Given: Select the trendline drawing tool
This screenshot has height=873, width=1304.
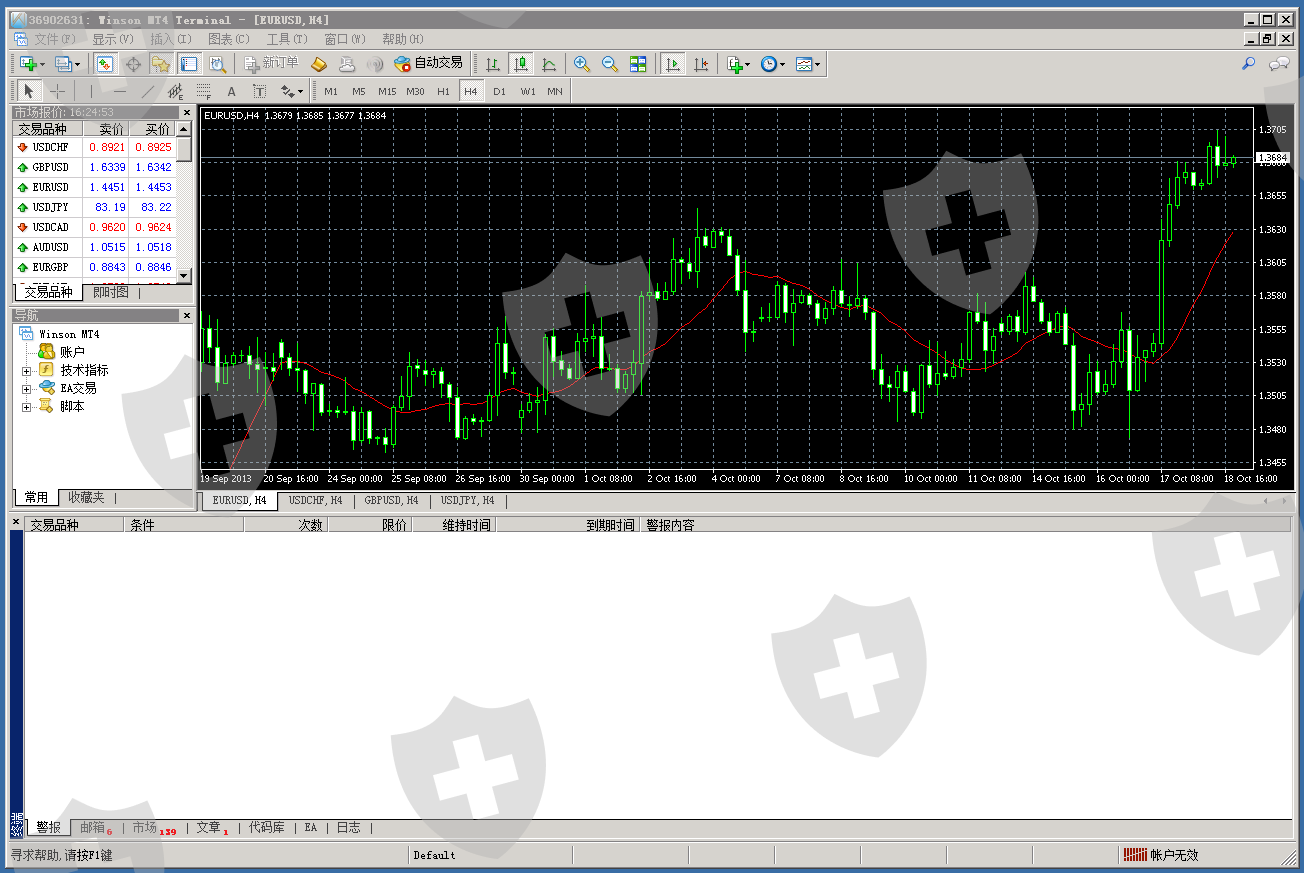Looking at the screenshot, I should (x=148, y=91).
